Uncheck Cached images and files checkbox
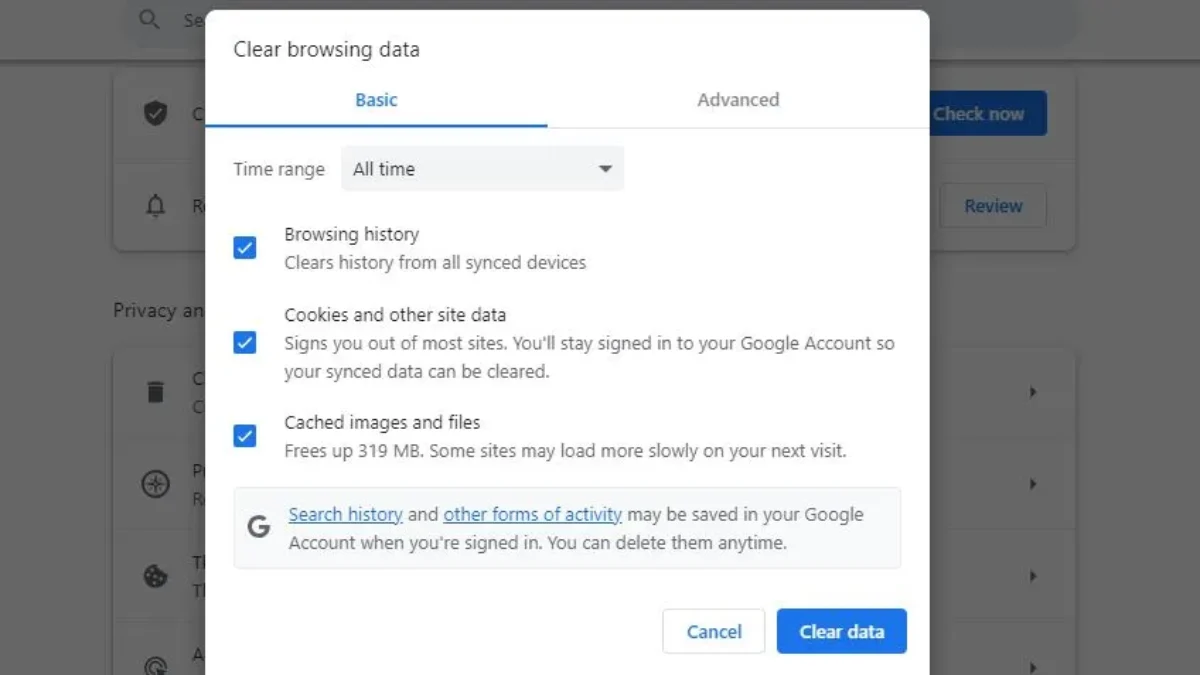The width and height of the screenshot is (1200, 675). pos(245,436)
